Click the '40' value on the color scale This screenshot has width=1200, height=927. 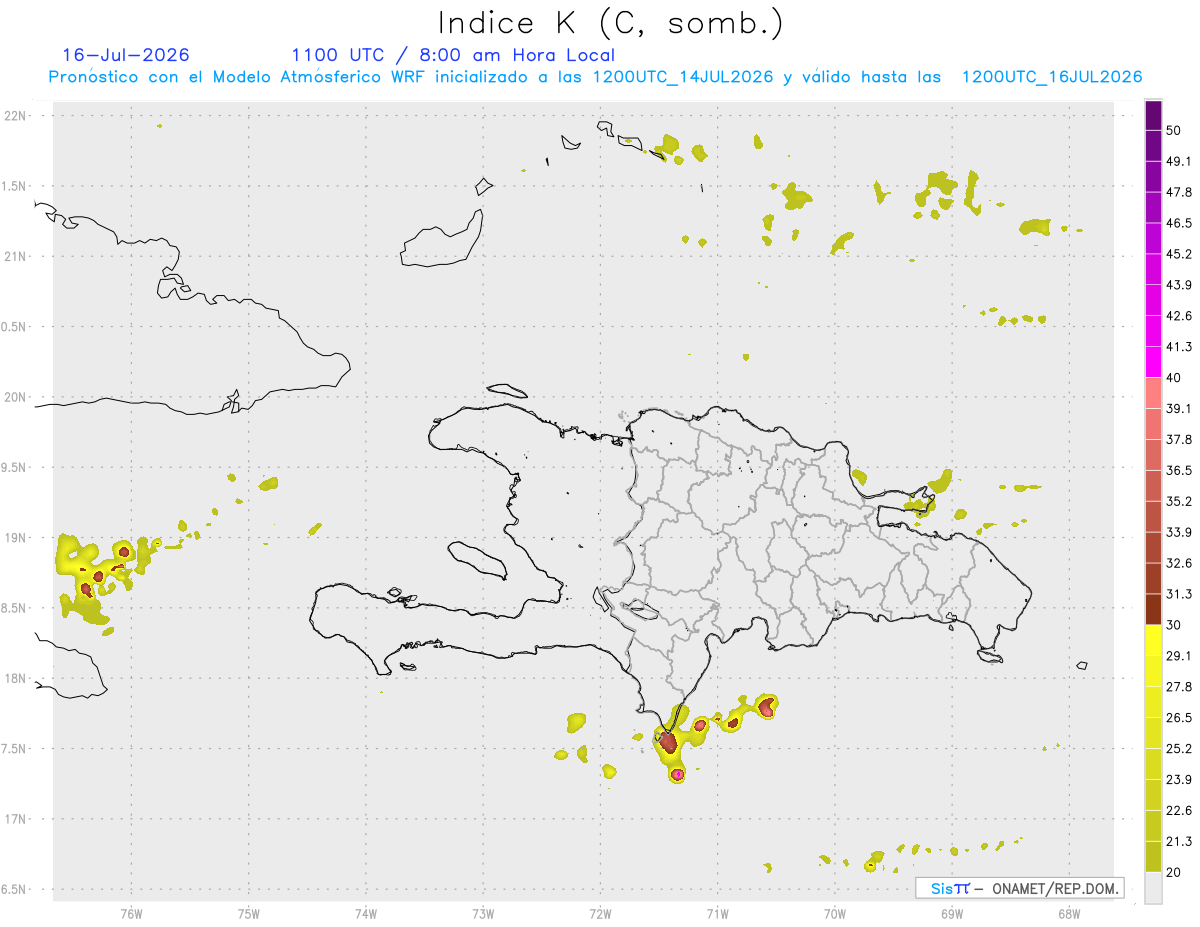pyautogui.click(x=1174, y=378)
